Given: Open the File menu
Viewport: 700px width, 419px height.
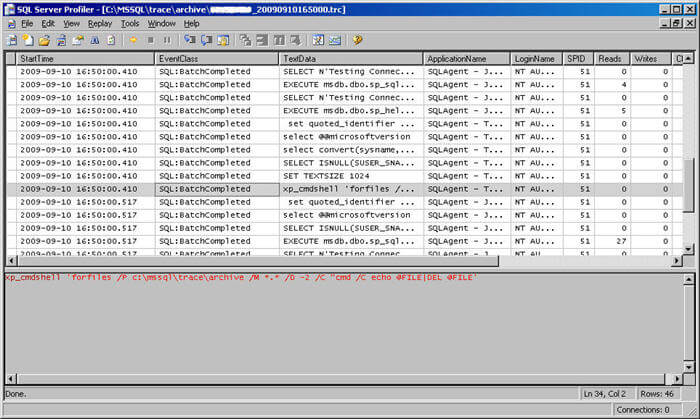Looking at the screenshot, I should coord(27,24).
